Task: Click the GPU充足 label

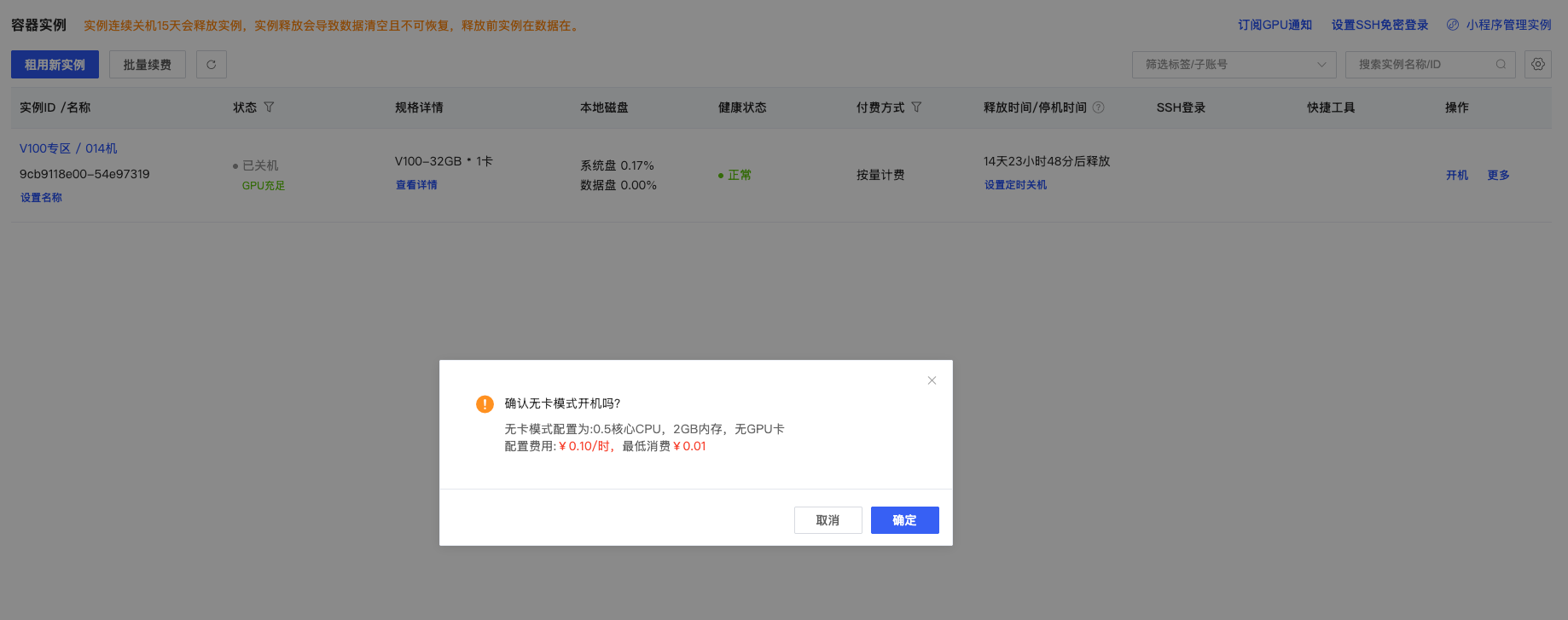Action: point(264,186)
